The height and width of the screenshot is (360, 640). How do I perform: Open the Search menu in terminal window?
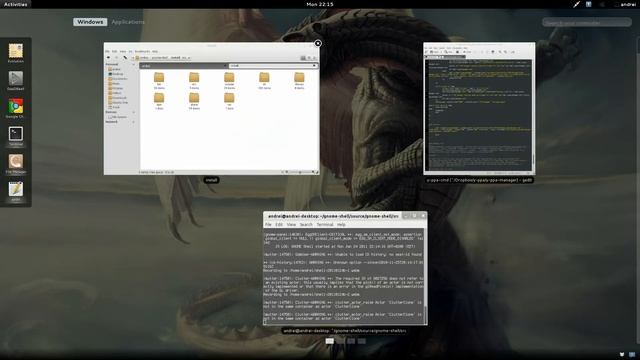coord(306,224)
